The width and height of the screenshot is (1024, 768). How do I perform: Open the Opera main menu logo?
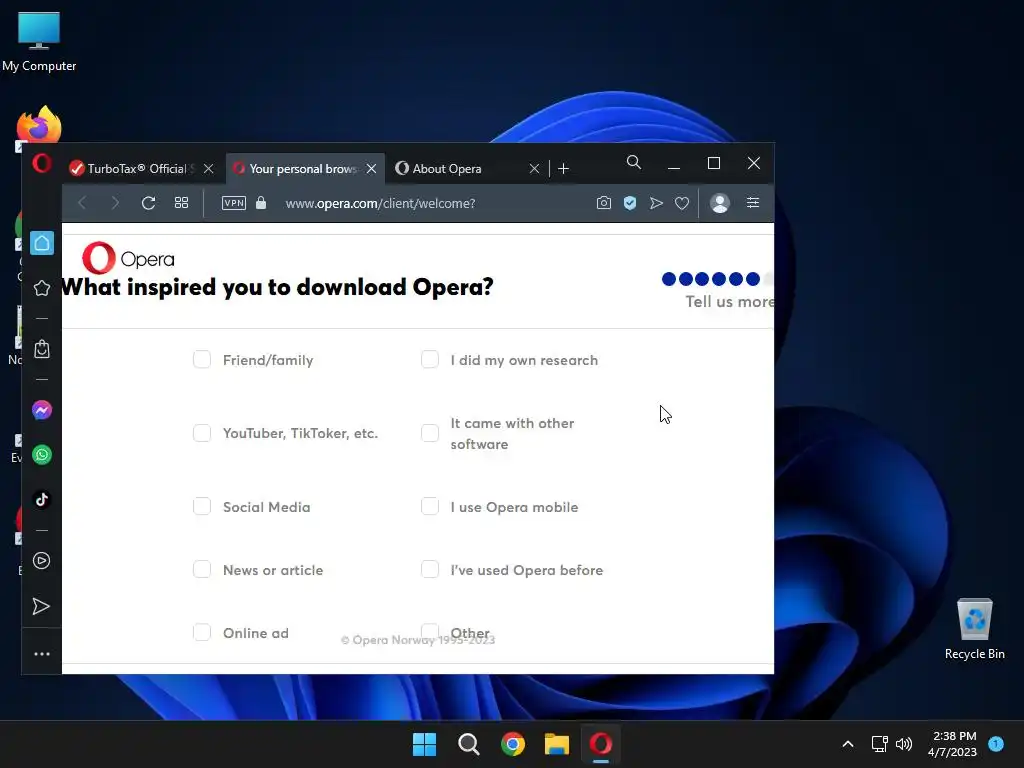tap(42, 163)
